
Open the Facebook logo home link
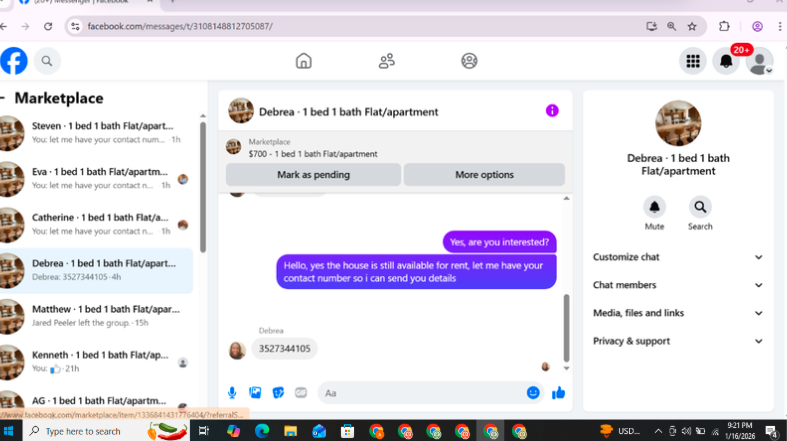[x=14, y=61]
